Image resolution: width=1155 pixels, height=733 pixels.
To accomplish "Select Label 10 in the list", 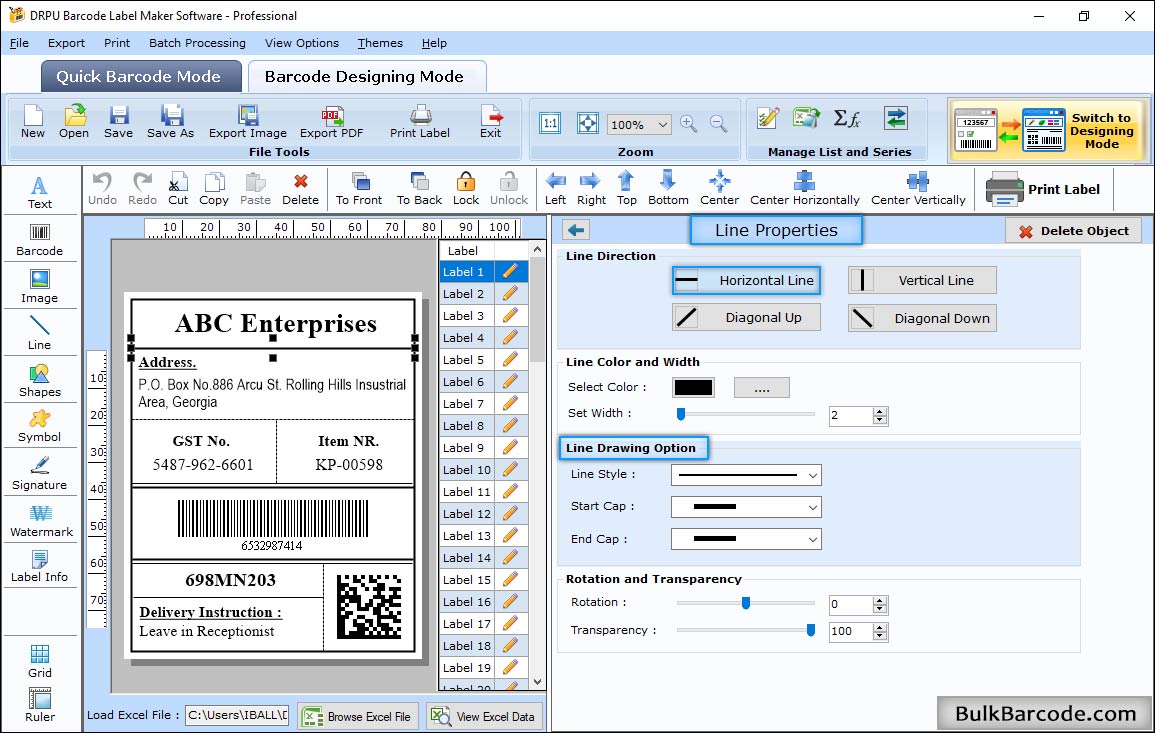I will pos(467,470).
